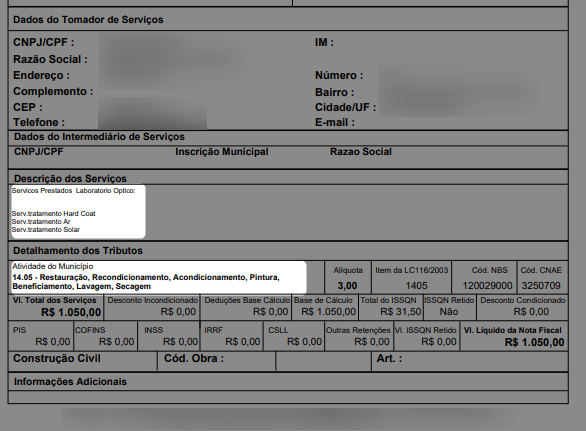Click the 'Detalhamento dos Tributos' section header
Viewport: 586px width, 431px height.
click(x=78, y=250)
